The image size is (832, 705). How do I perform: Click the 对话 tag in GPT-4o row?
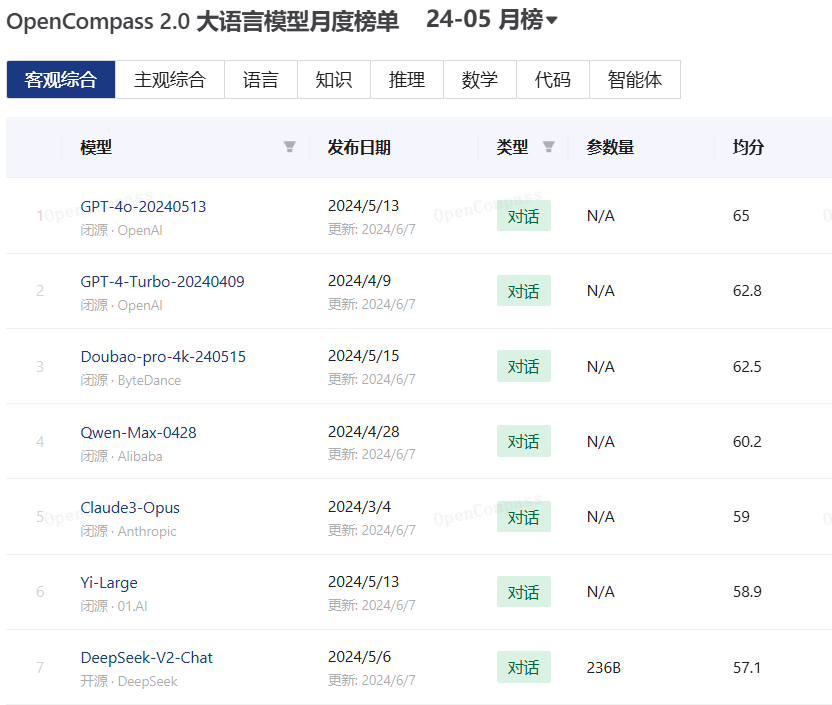pyautogui.click(x=523, y=216)
